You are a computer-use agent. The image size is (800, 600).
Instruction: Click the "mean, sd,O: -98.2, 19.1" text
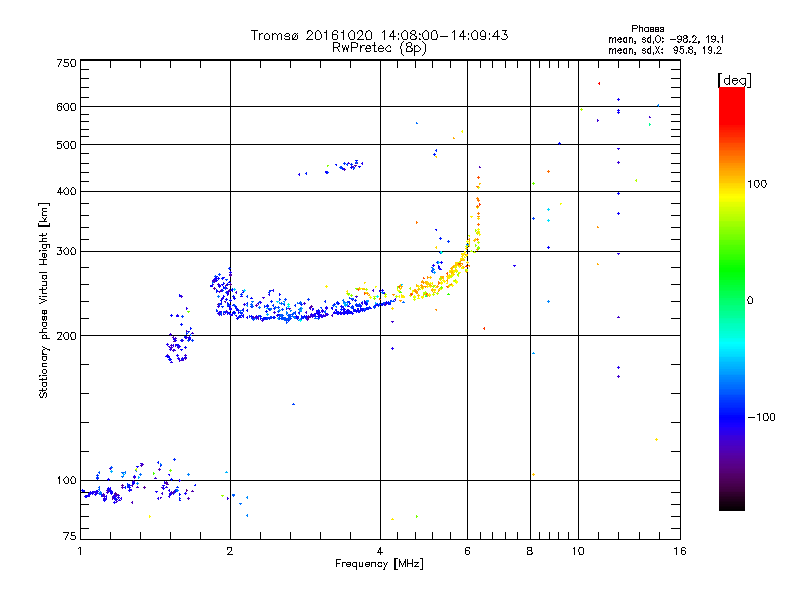coord(666,39)
